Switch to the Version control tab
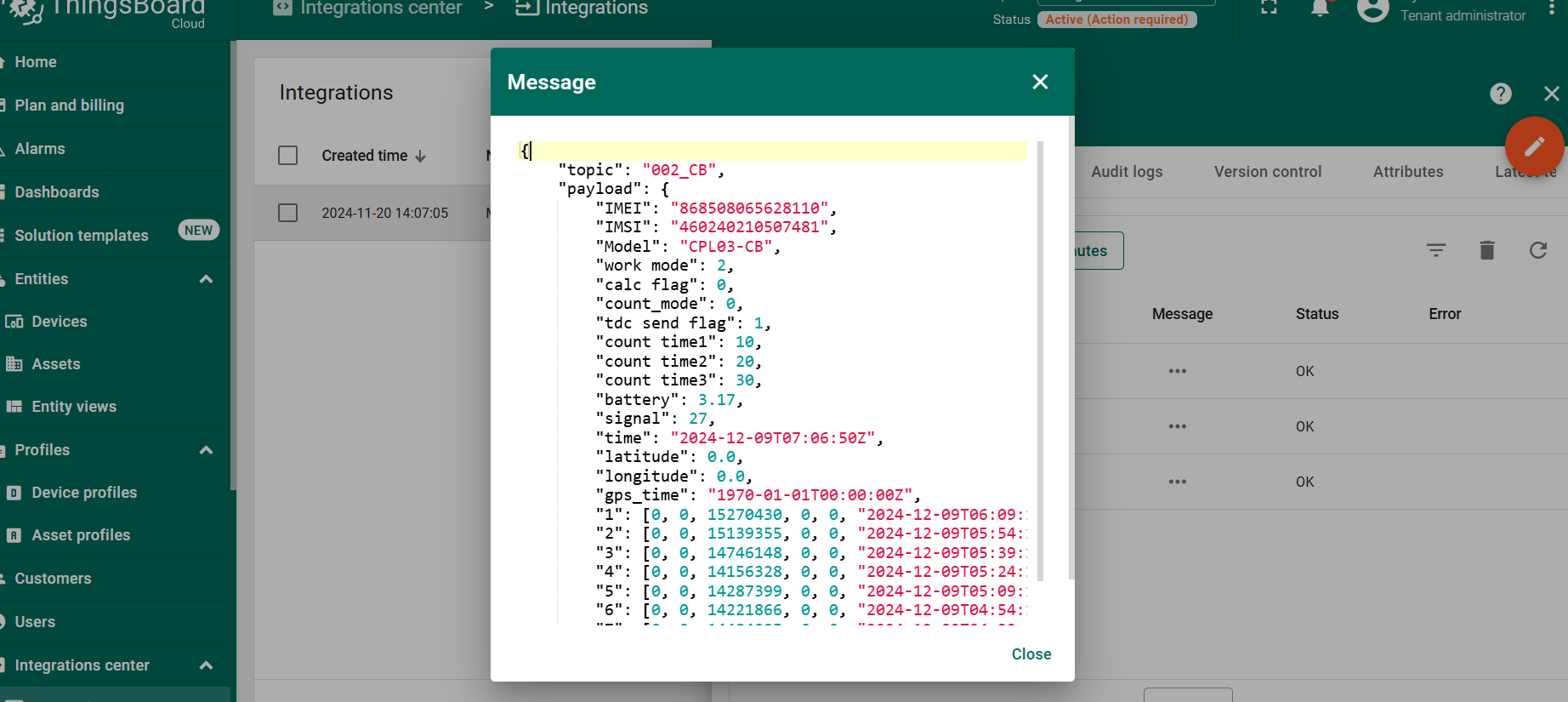This screenshot has height=702, width=1568. pyautogui.click(x=1268, y=172)
